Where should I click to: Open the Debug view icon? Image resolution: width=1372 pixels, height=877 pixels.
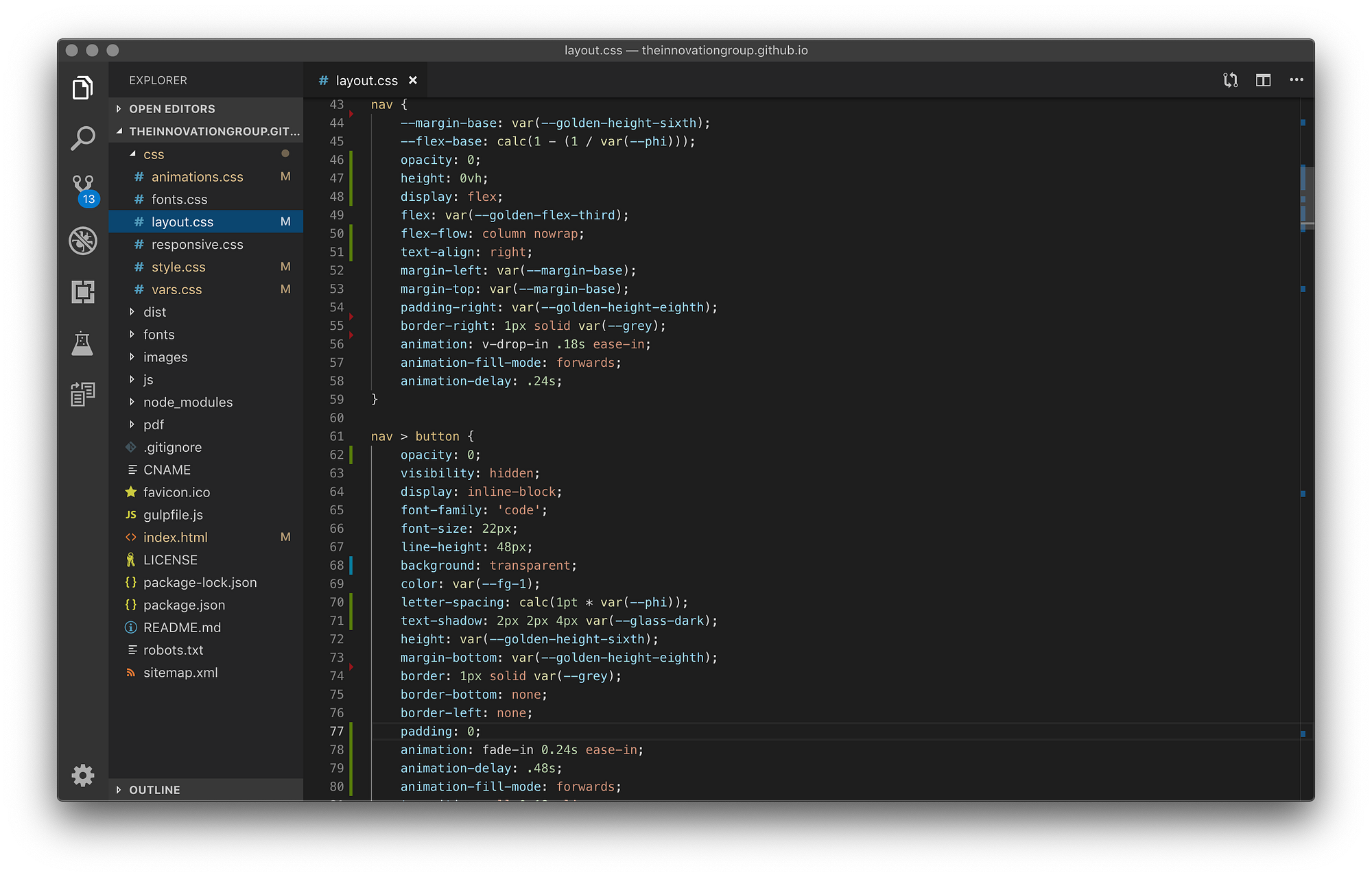tap(83, 241)
